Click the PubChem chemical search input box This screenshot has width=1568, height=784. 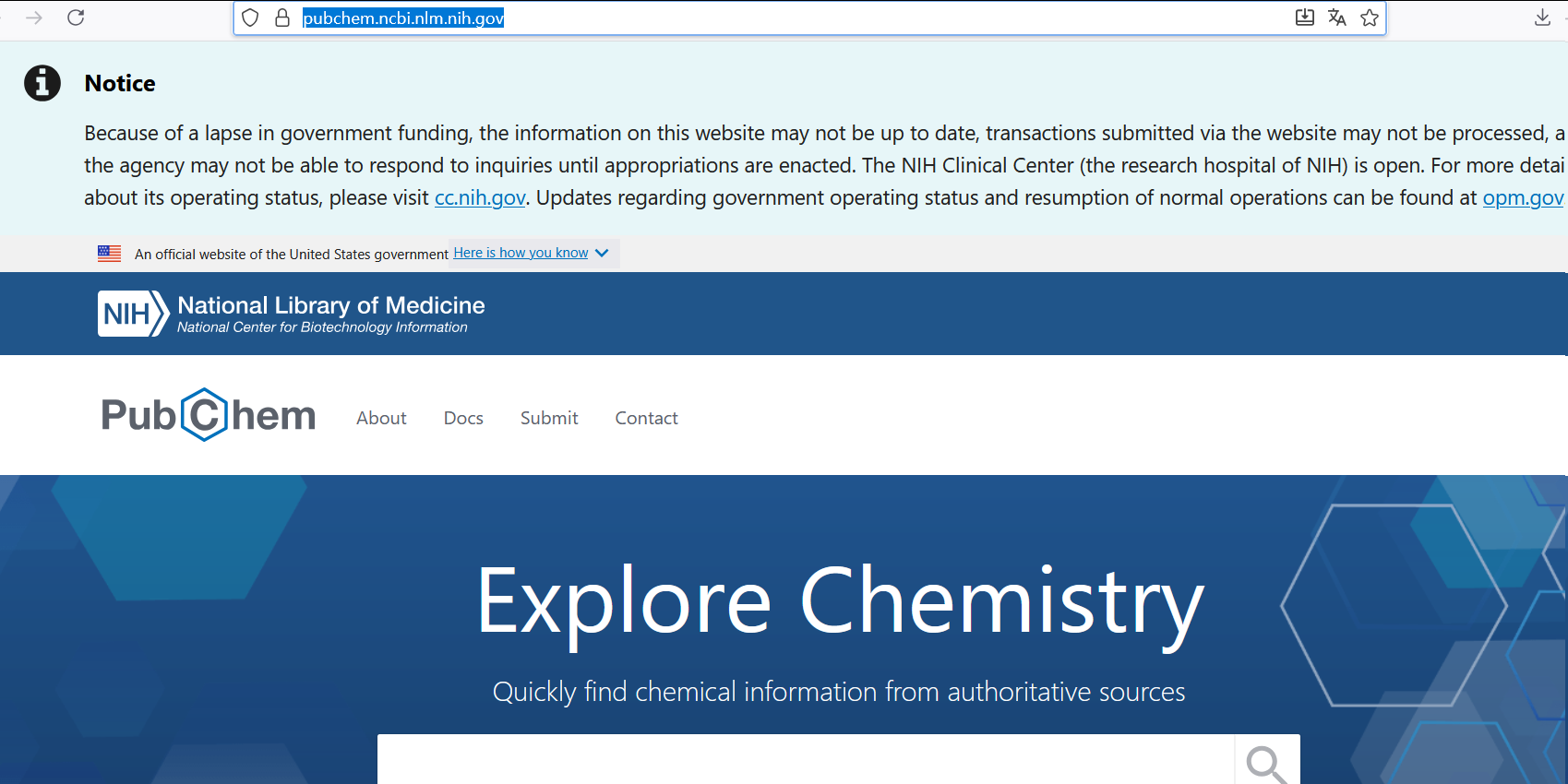click(806, 760)
